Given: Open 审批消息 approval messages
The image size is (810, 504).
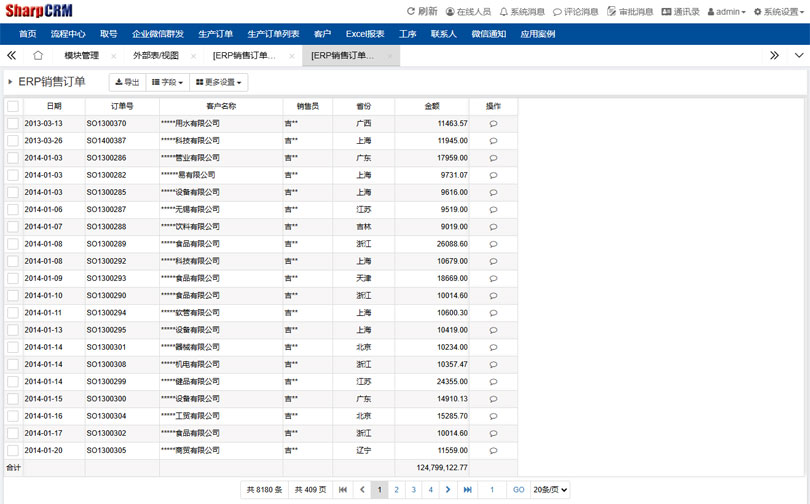Looking at the screenshot, I should (x=630, y=11).
